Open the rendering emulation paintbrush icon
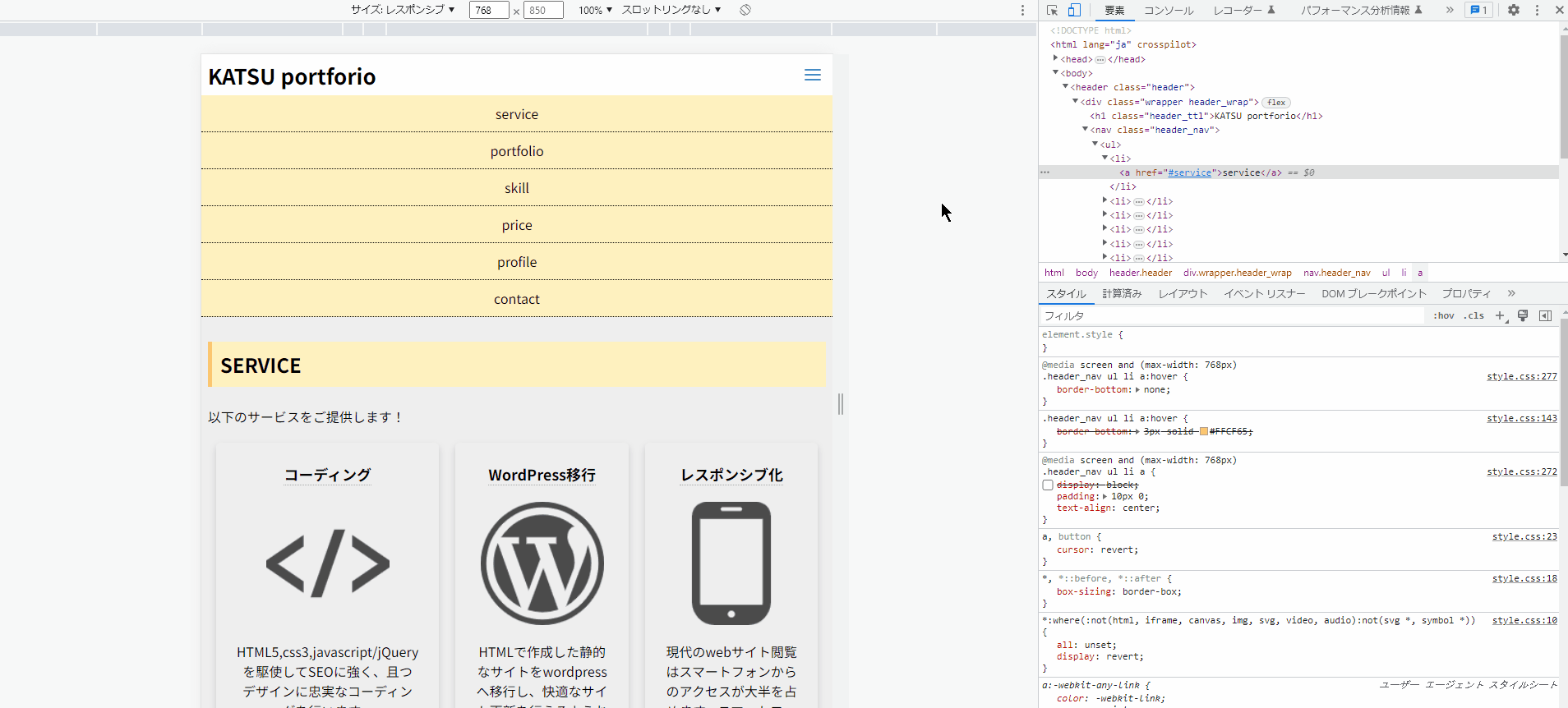The width and height of the screenshot is (1568, 708). pos(1522,315)
